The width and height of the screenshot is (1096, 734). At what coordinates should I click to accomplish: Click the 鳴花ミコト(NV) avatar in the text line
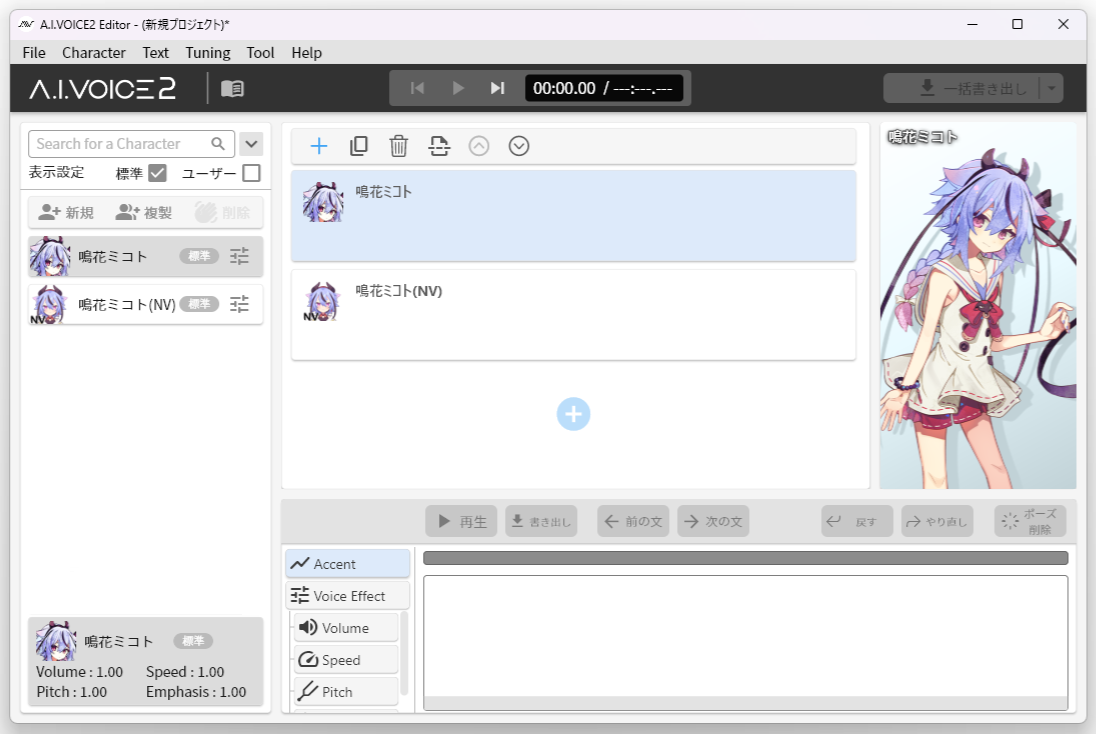tap(322, 301)
